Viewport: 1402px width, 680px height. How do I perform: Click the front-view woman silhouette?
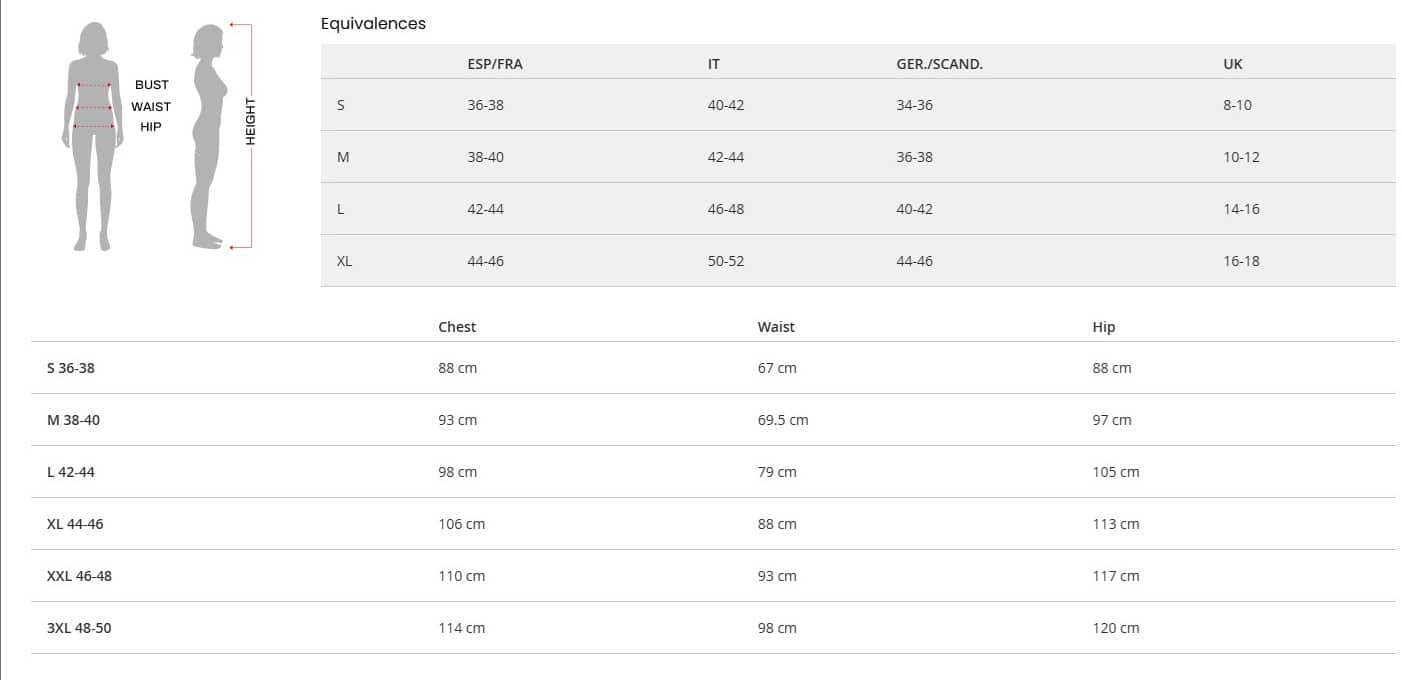tap(93, 135)
